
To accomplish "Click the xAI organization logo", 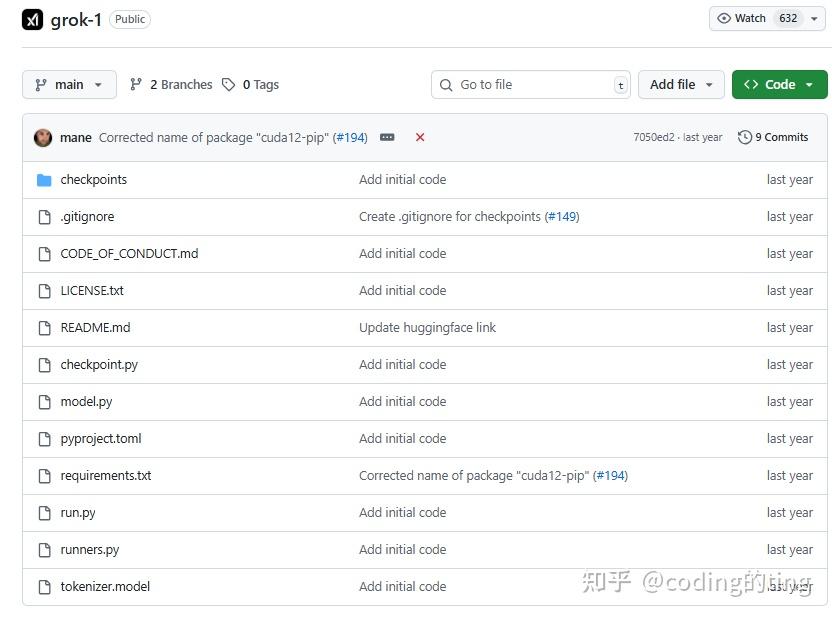I will click(32, 20).
